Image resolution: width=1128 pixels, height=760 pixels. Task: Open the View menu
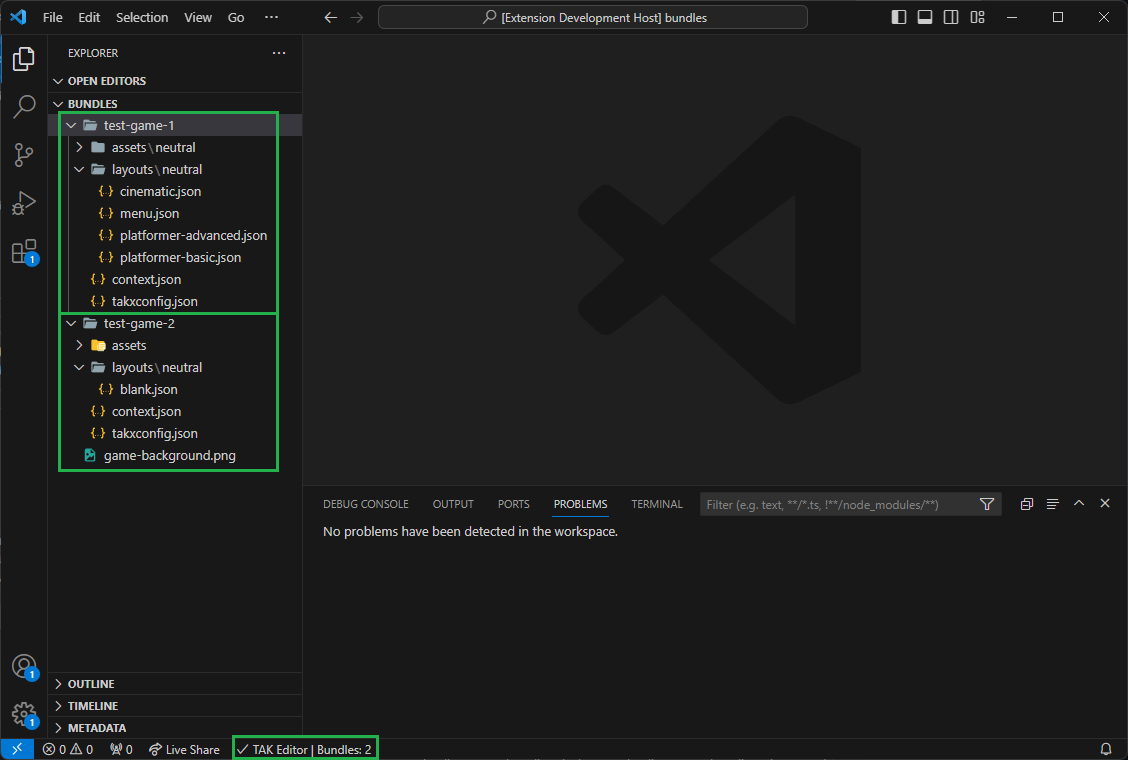click(198, 17)
